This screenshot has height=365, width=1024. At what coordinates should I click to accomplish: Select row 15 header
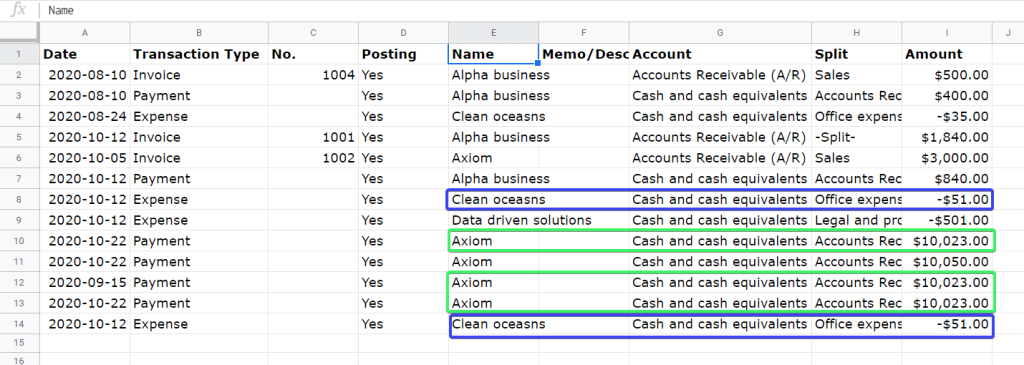tap(19, 342)
